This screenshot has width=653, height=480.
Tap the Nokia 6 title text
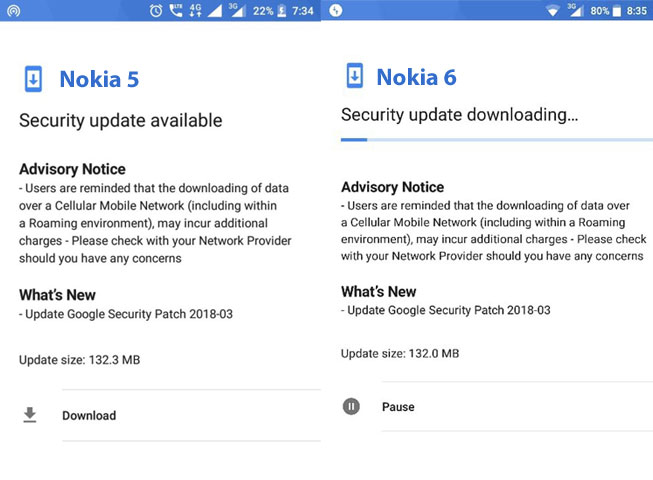pos(416,77)
